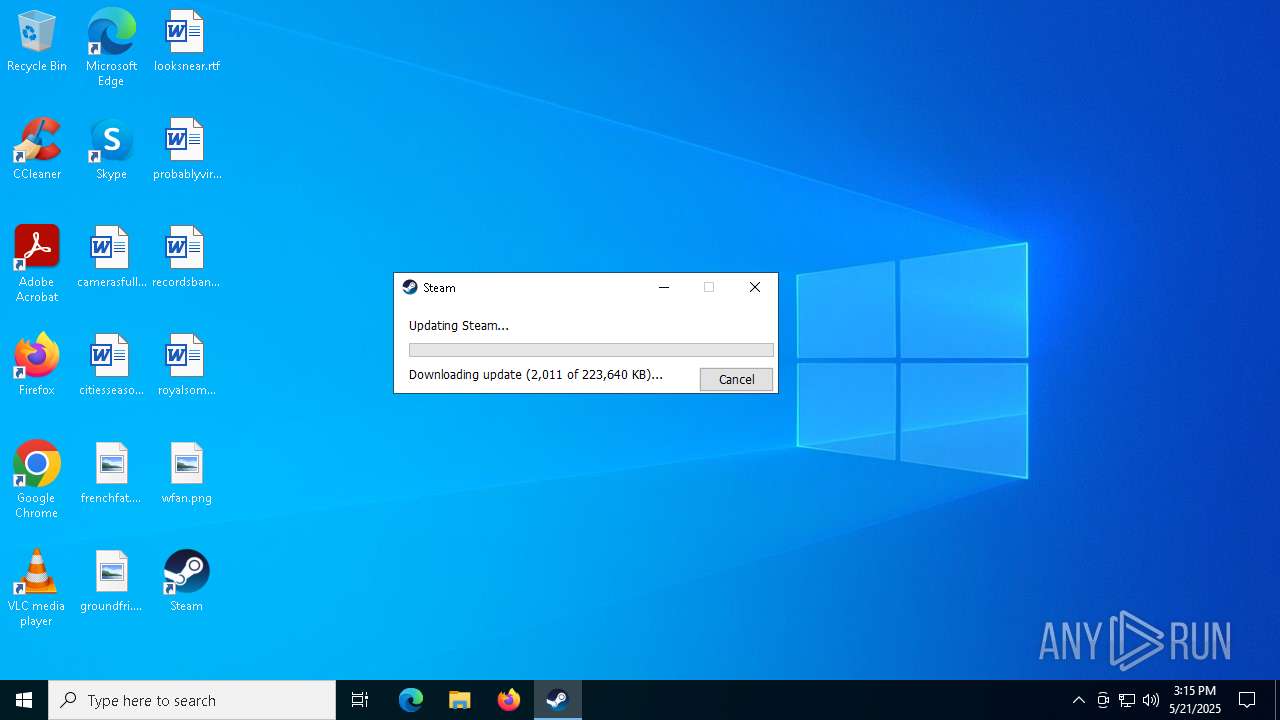Open File Explorer from the taskbar
This screenshot has width=1280, height=720.
[460, 700]
